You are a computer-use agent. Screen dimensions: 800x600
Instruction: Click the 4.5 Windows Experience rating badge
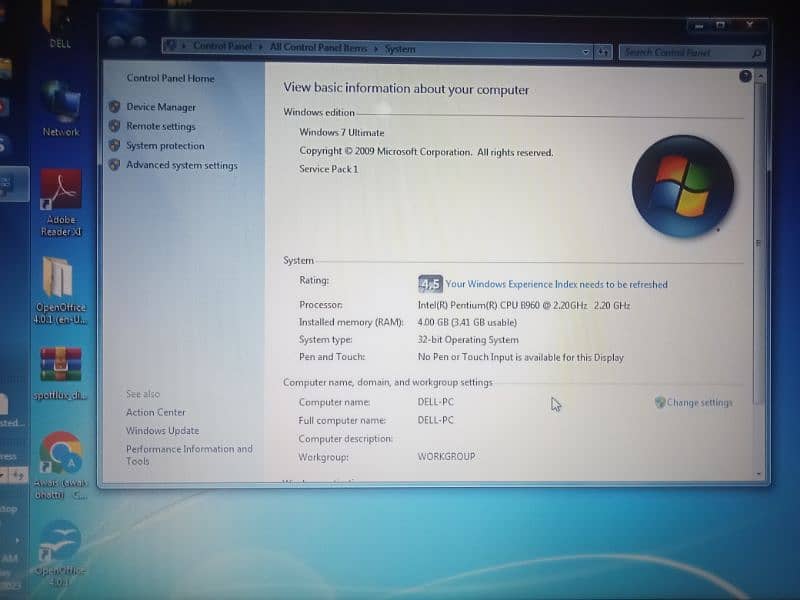pyautogui.click(x=430, y=284)
